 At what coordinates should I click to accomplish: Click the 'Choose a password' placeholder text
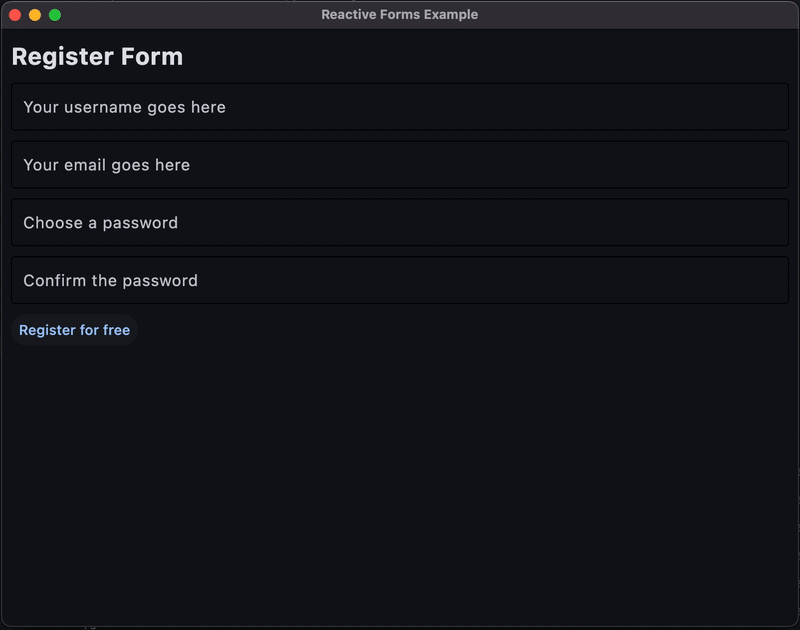100,223
